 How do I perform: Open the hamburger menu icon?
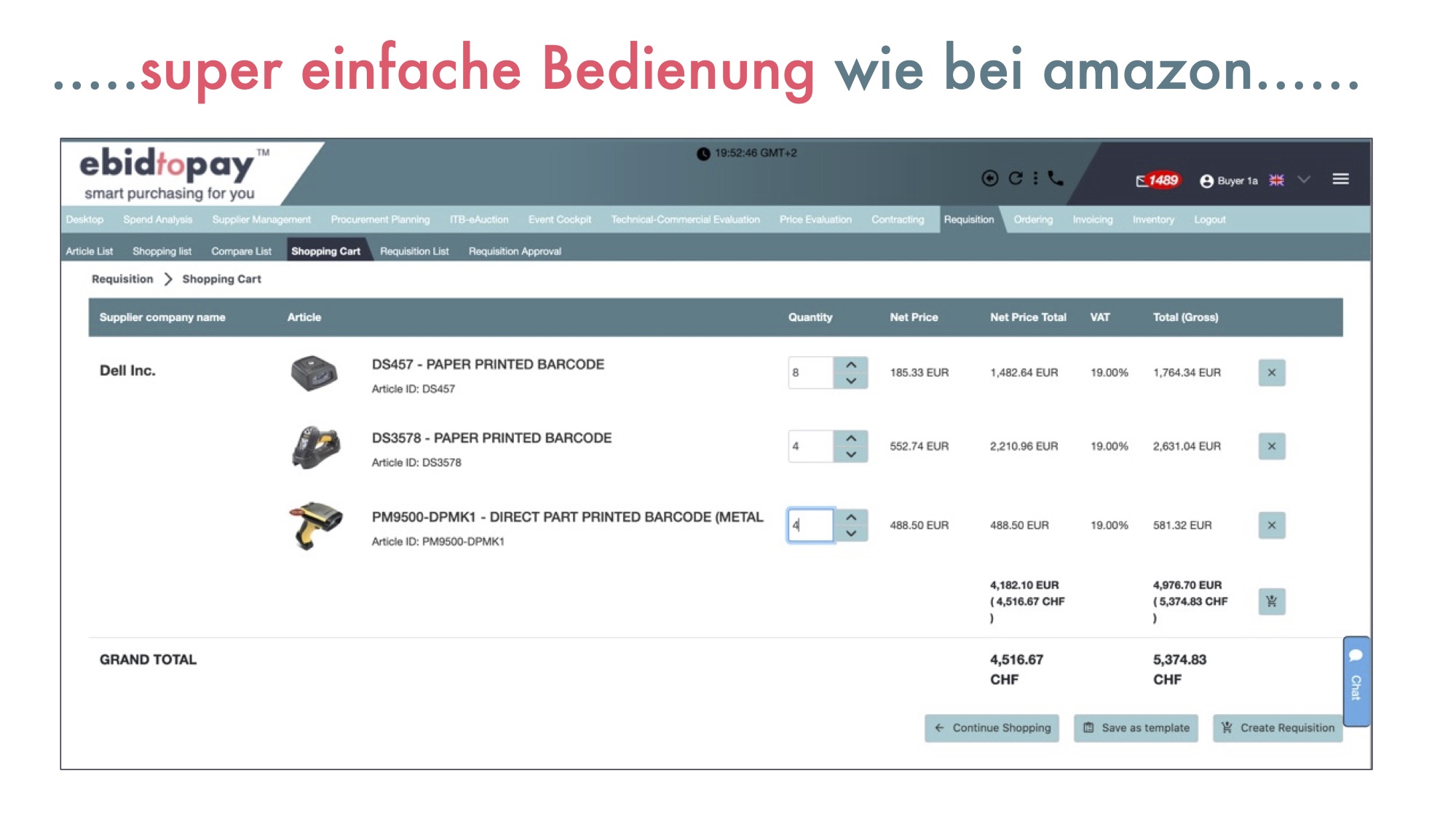1340,179
